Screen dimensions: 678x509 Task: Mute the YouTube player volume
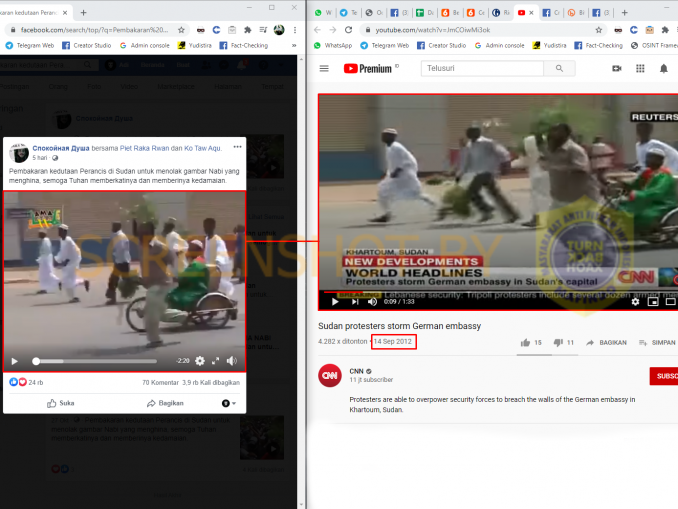click(372, 302)
